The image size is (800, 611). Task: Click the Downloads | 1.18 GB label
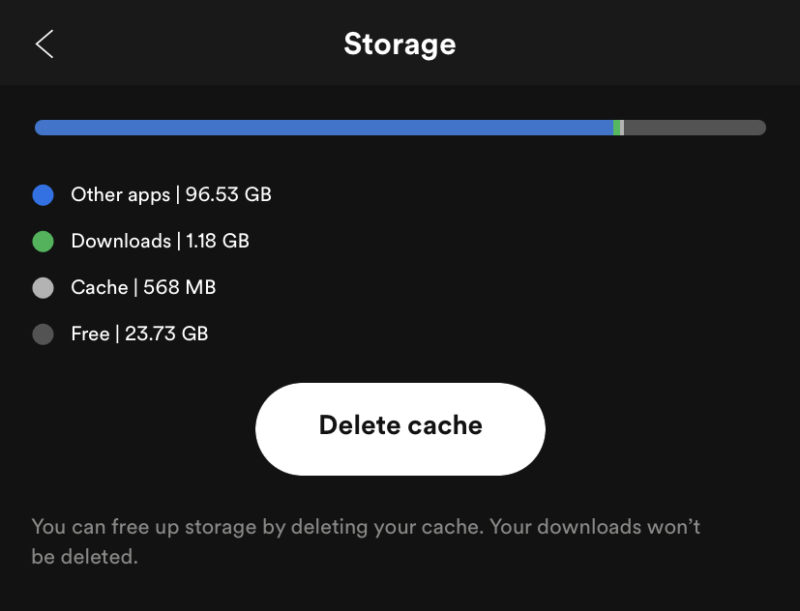pos(160,240)
